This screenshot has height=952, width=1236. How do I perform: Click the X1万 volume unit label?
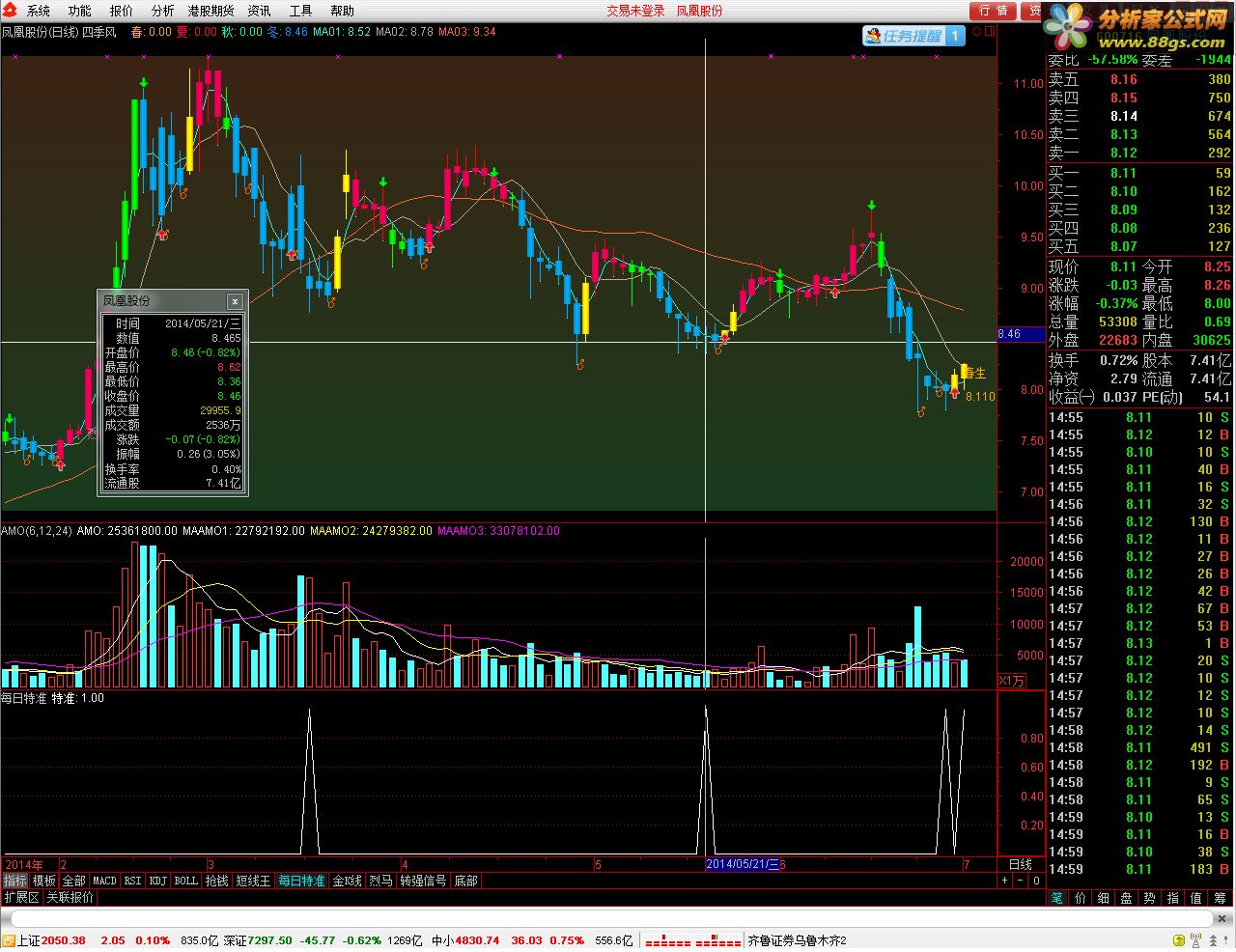pyautogui.click(x=1012, y=681)
